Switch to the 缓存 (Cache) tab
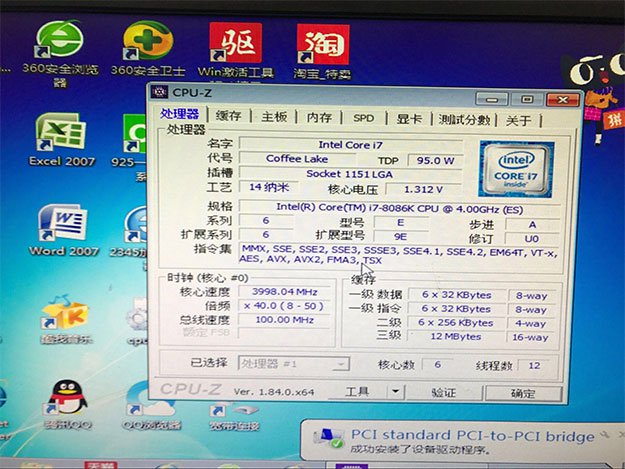625x469 pixels. [x=228, y=118]
